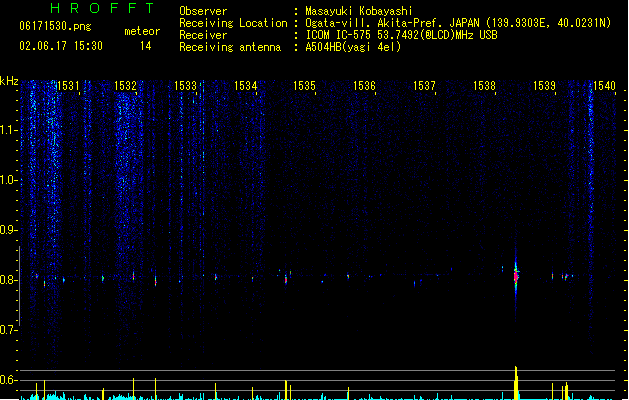The image size is (629, 400).
Task: Click the 1.1 frequency axis label
Action: click(8, 130)
